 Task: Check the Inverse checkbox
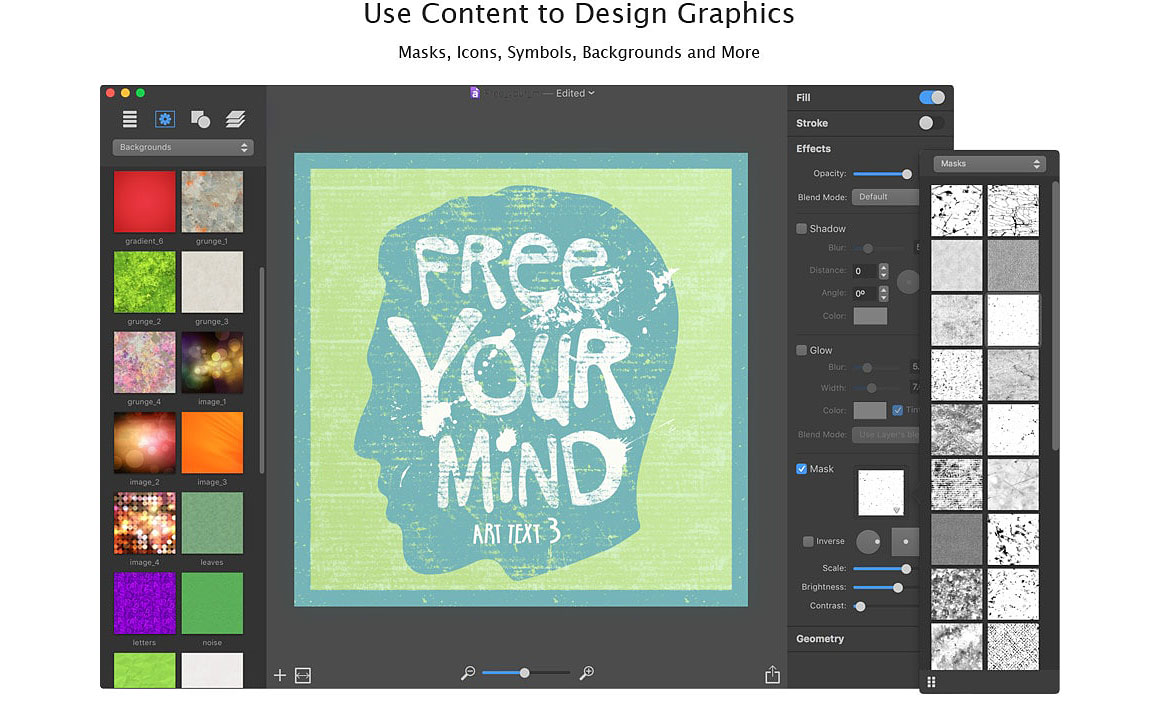(x=808, y=541)
